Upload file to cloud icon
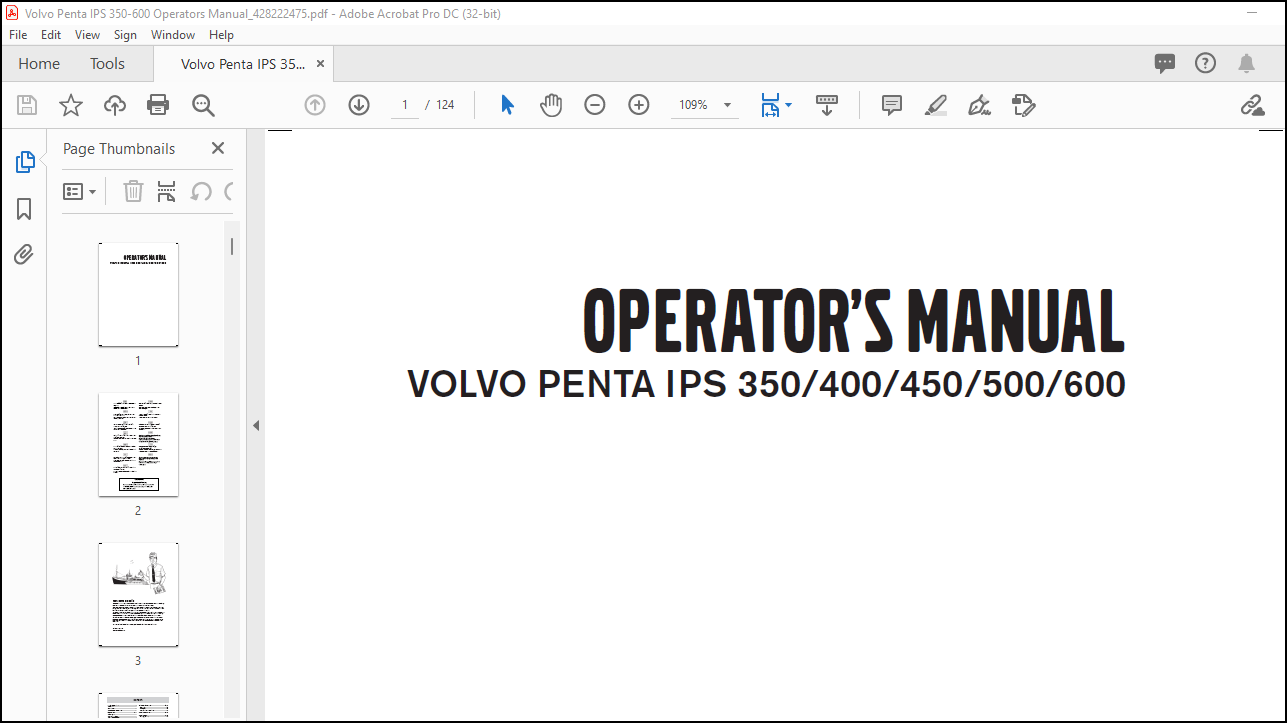1287x723 pixels. point(115,105)
